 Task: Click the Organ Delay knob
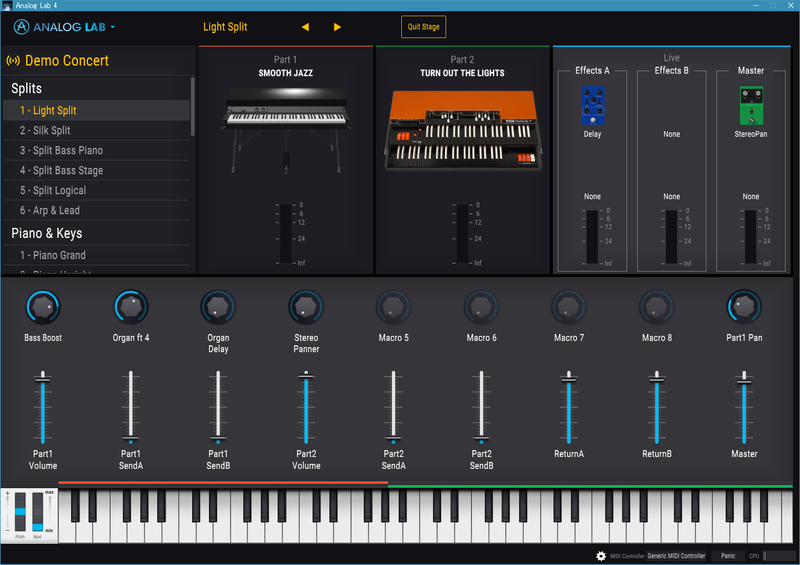pos(218,307)
